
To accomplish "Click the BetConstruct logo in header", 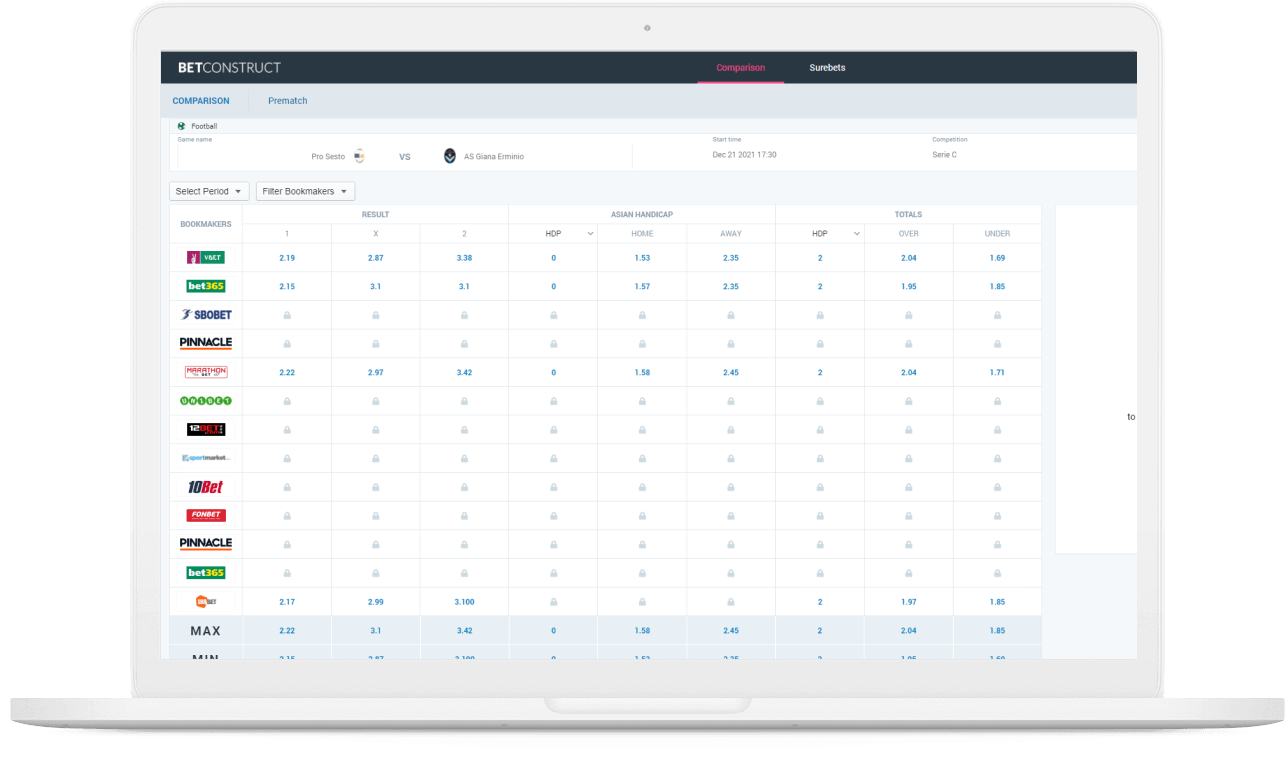I will [x=229, y=68].
